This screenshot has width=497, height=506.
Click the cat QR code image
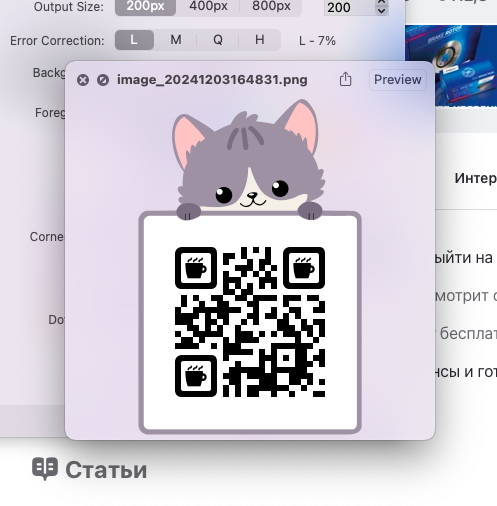click(x=250, y=266)
